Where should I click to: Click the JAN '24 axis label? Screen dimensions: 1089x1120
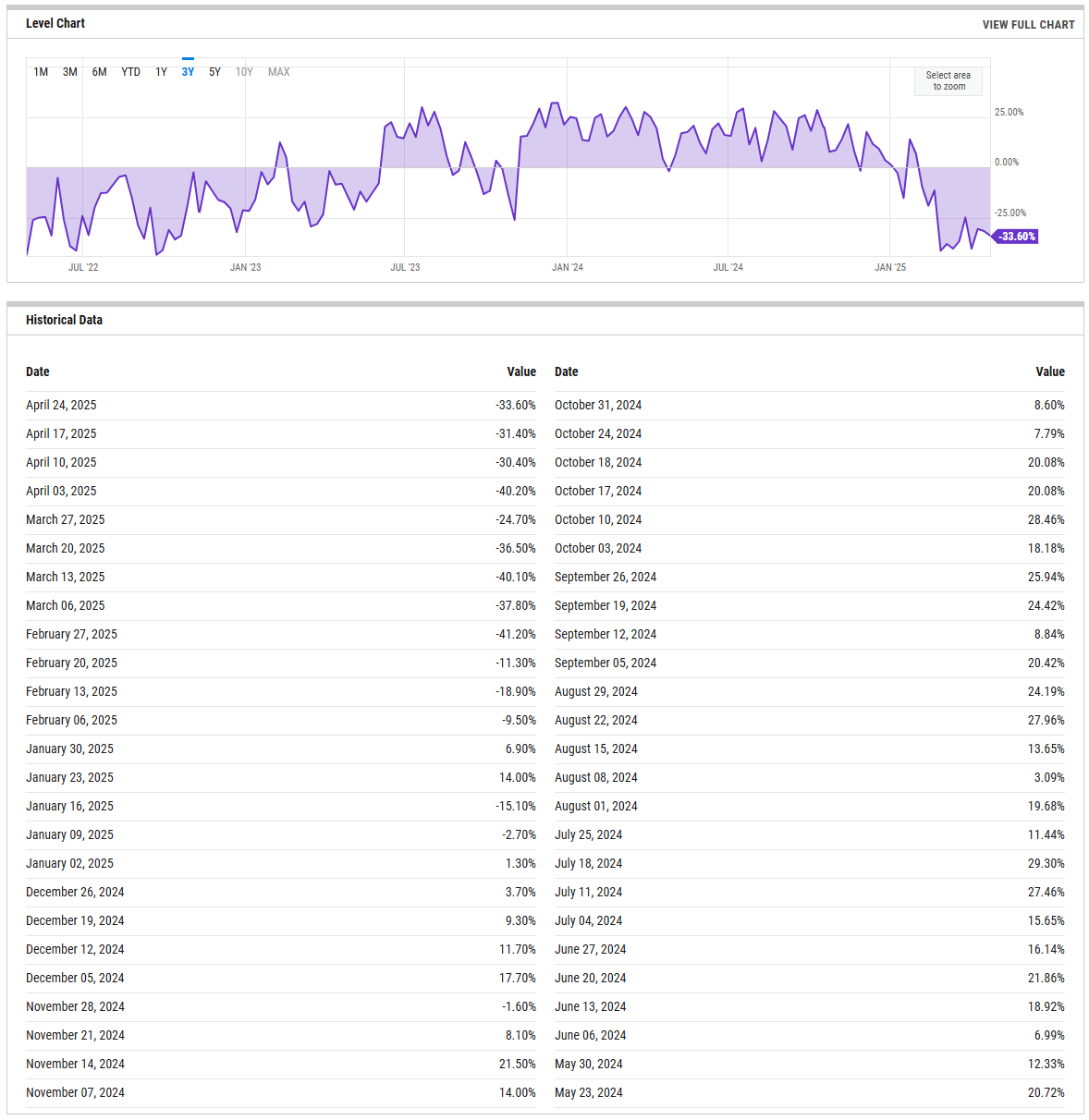[568, 267]
